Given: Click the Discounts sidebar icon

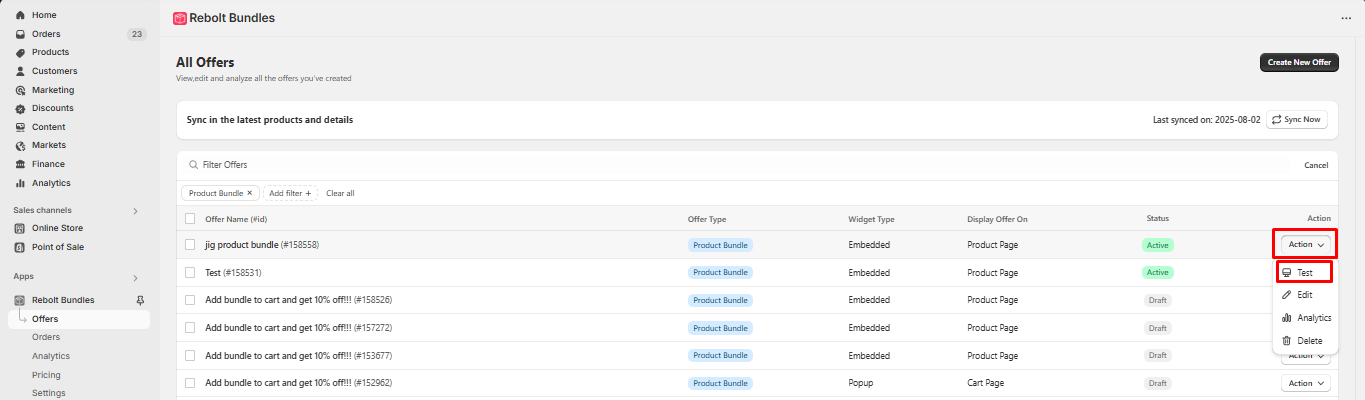Looking at the screenshot, I should tap(20, 108).
